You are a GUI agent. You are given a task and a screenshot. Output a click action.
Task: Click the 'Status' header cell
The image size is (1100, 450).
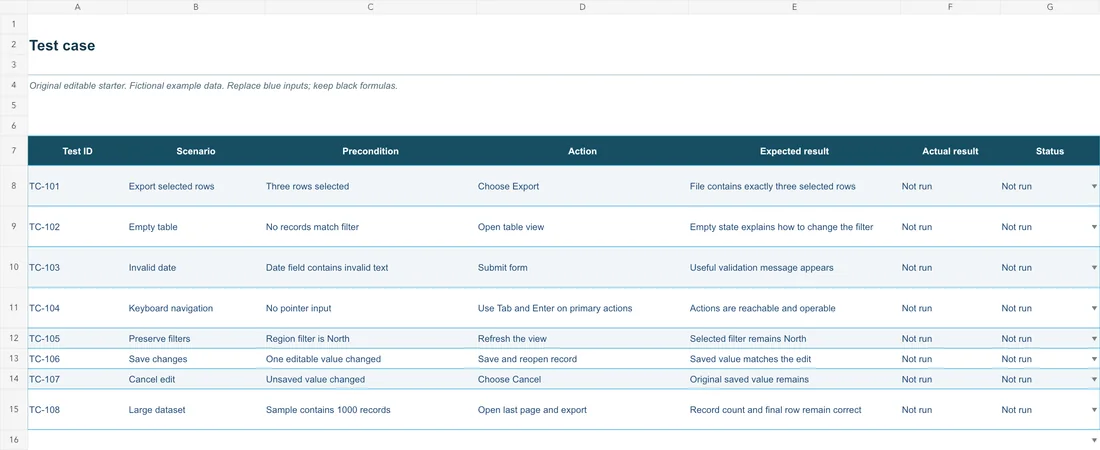point(1049,151)
